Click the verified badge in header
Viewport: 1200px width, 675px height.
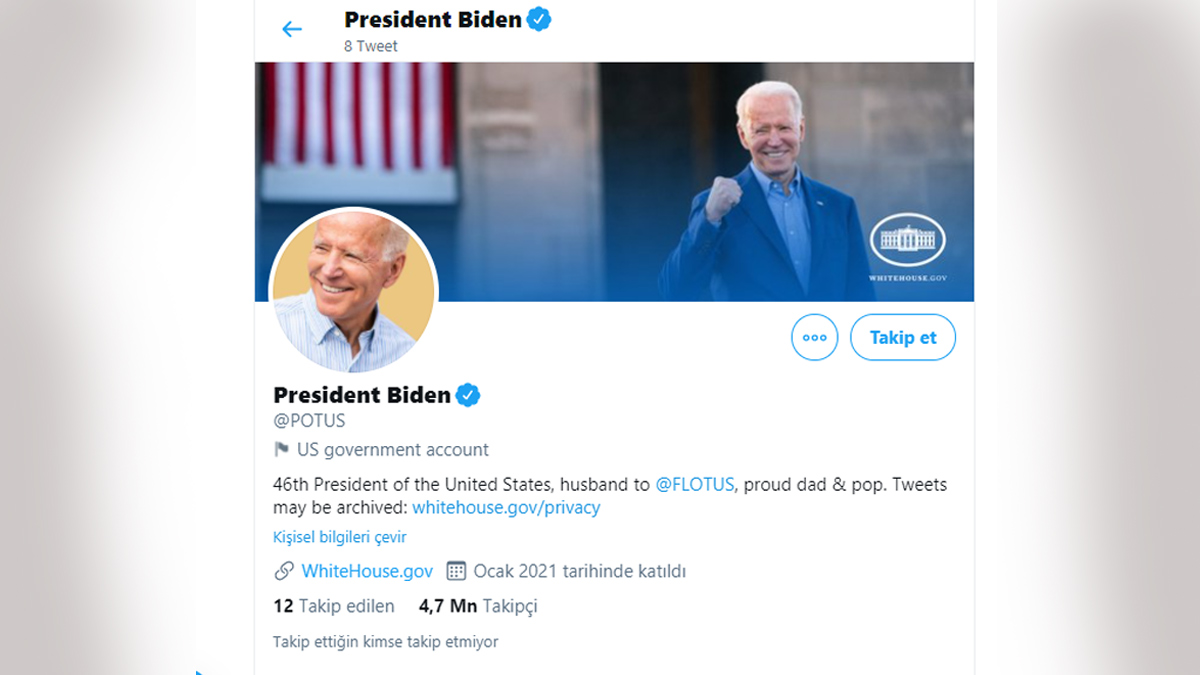click(539, 19)
